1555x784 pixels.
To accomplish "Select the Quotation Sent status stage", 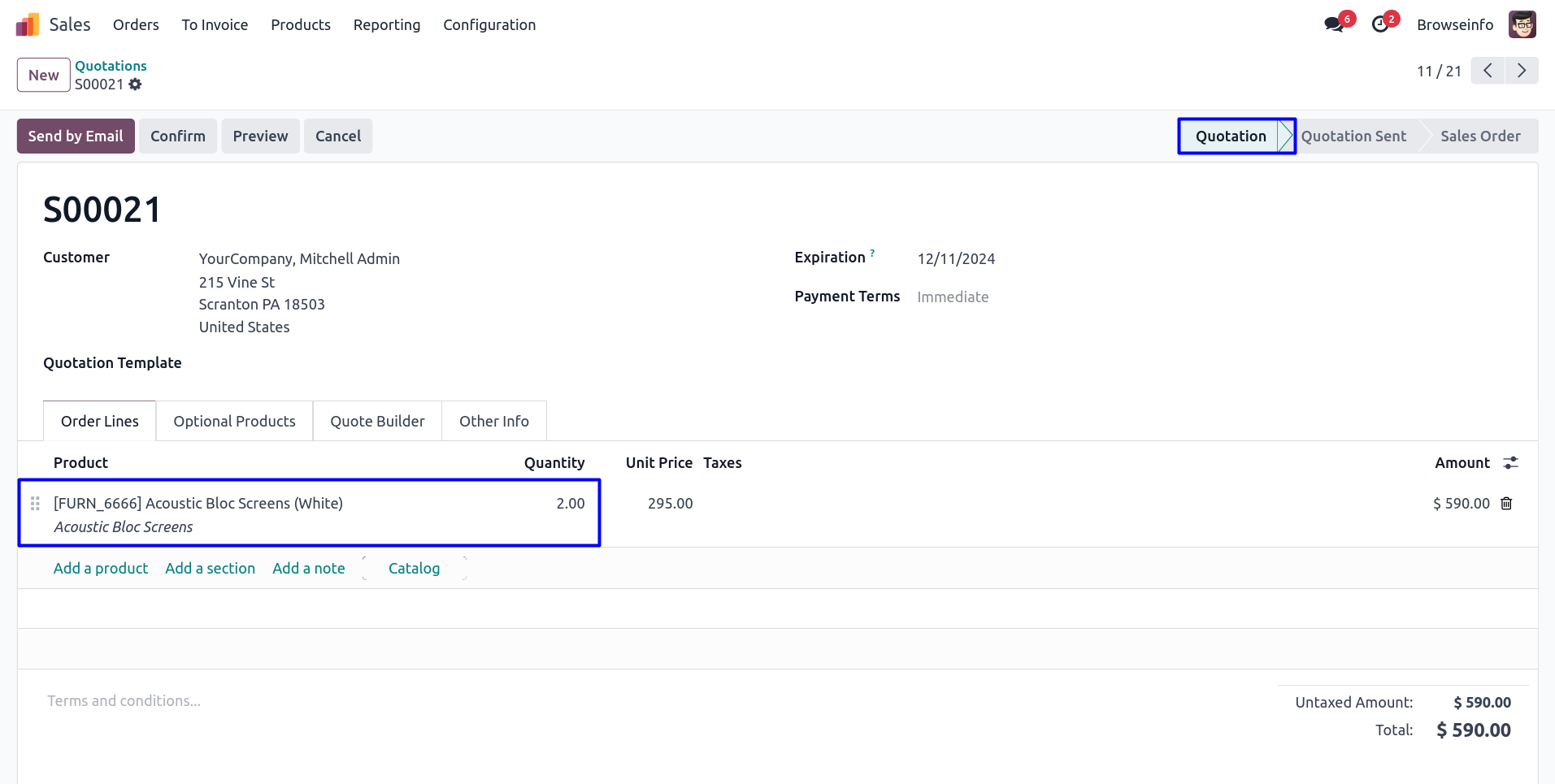I will [1353, 136].
